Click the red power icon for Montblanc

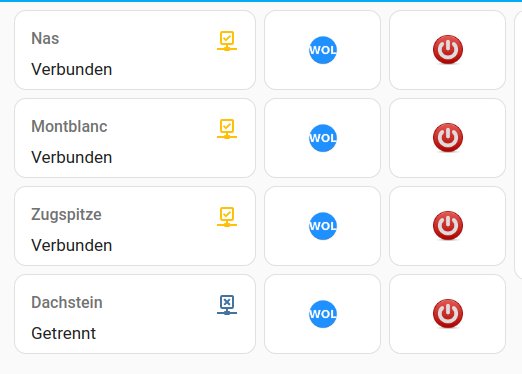coord(448,138)
